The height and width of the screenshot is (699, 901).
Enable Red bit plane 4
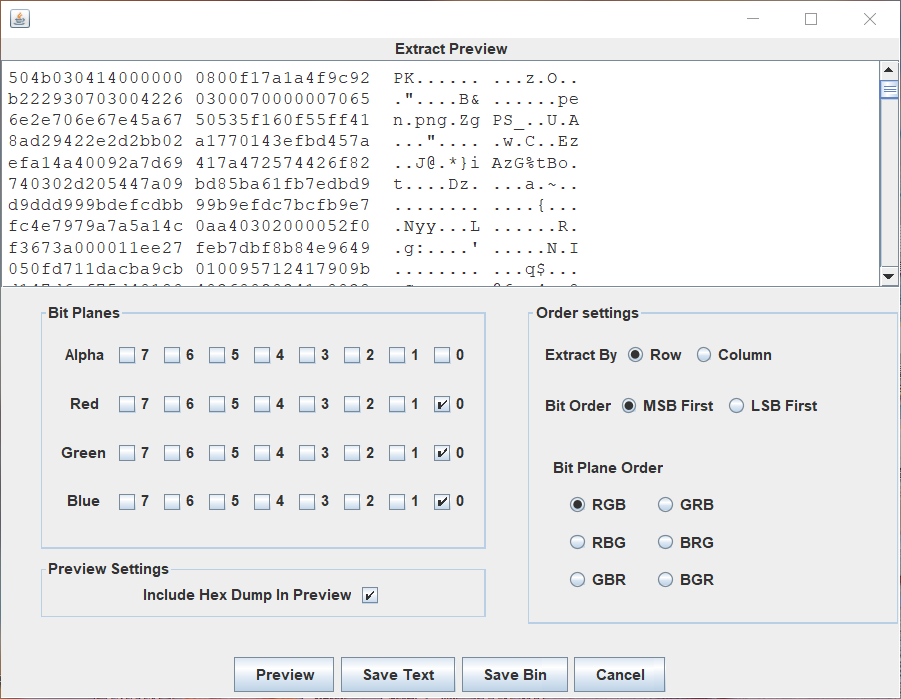tap(262, 404)
